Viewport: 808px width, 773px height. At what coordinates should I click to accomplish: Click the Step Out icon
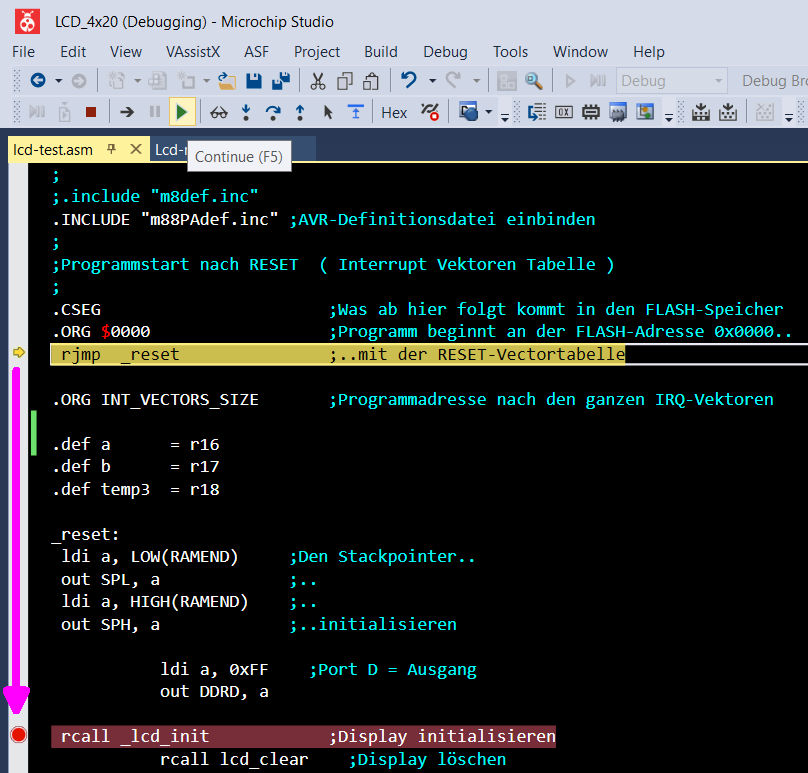(300, 112)
